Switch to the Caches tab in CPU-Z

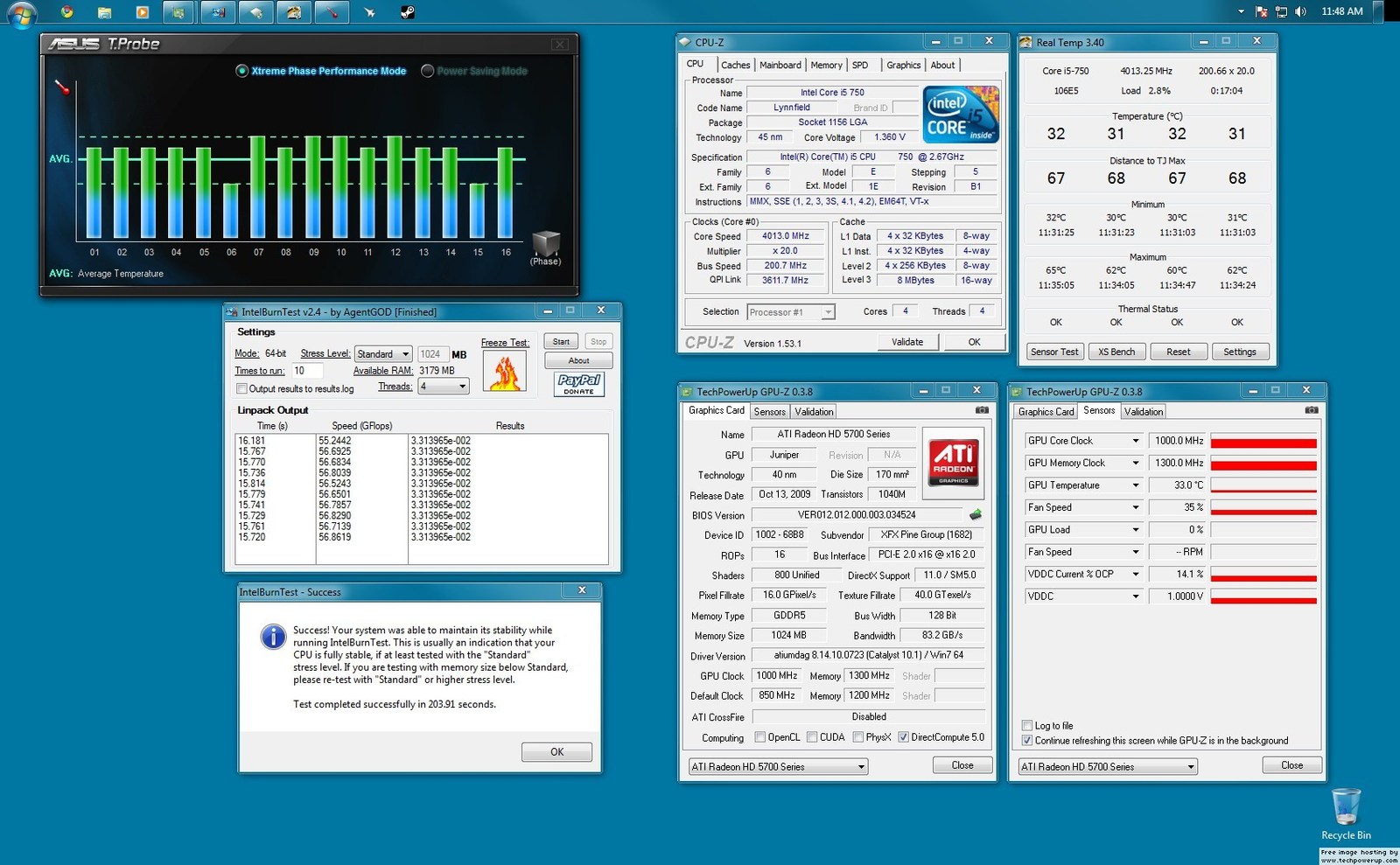[x=735, y=65]
